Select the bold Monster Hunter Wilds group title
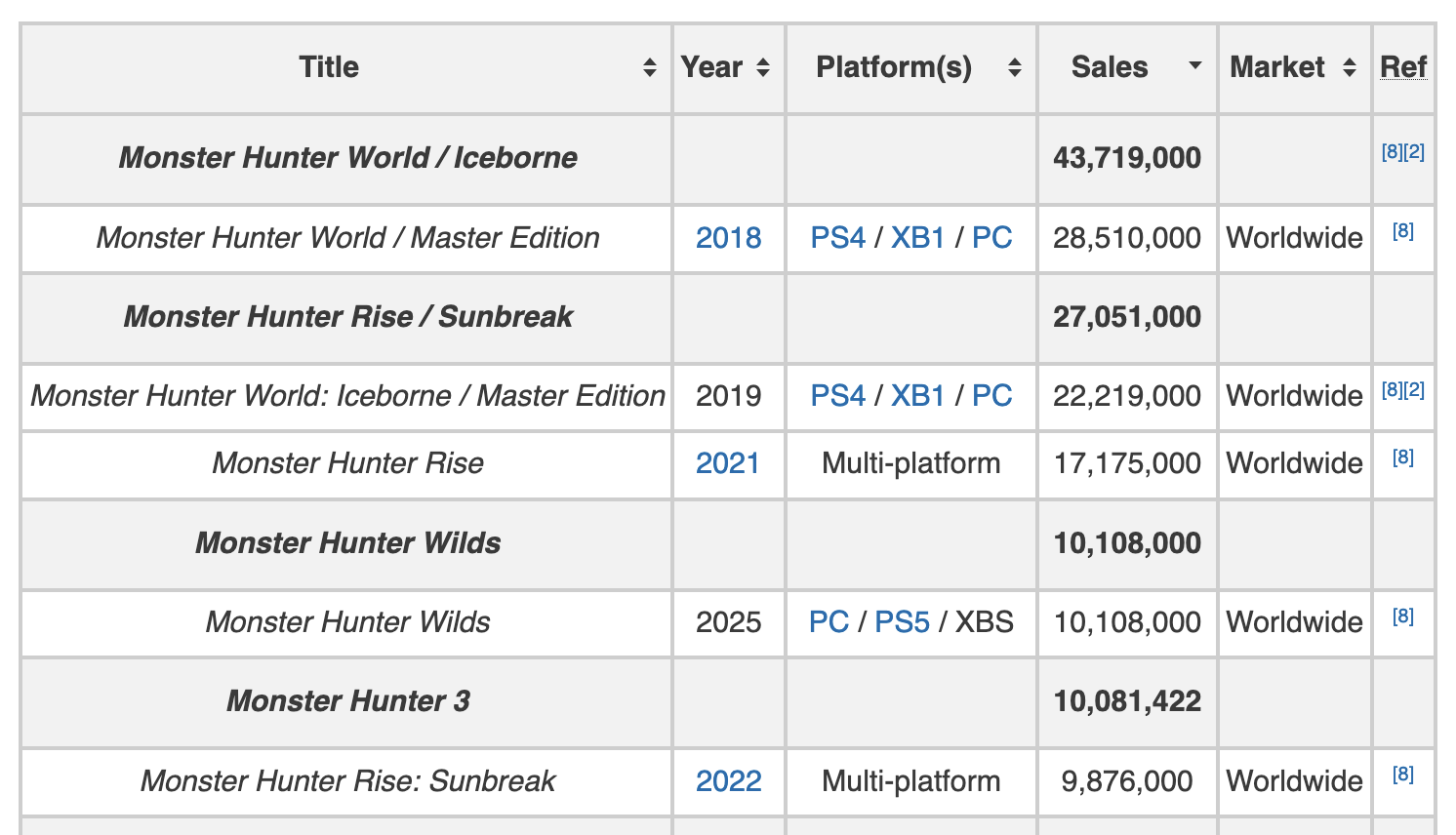This screenshot has height=835, width=1456. click(x=347, y=543)
